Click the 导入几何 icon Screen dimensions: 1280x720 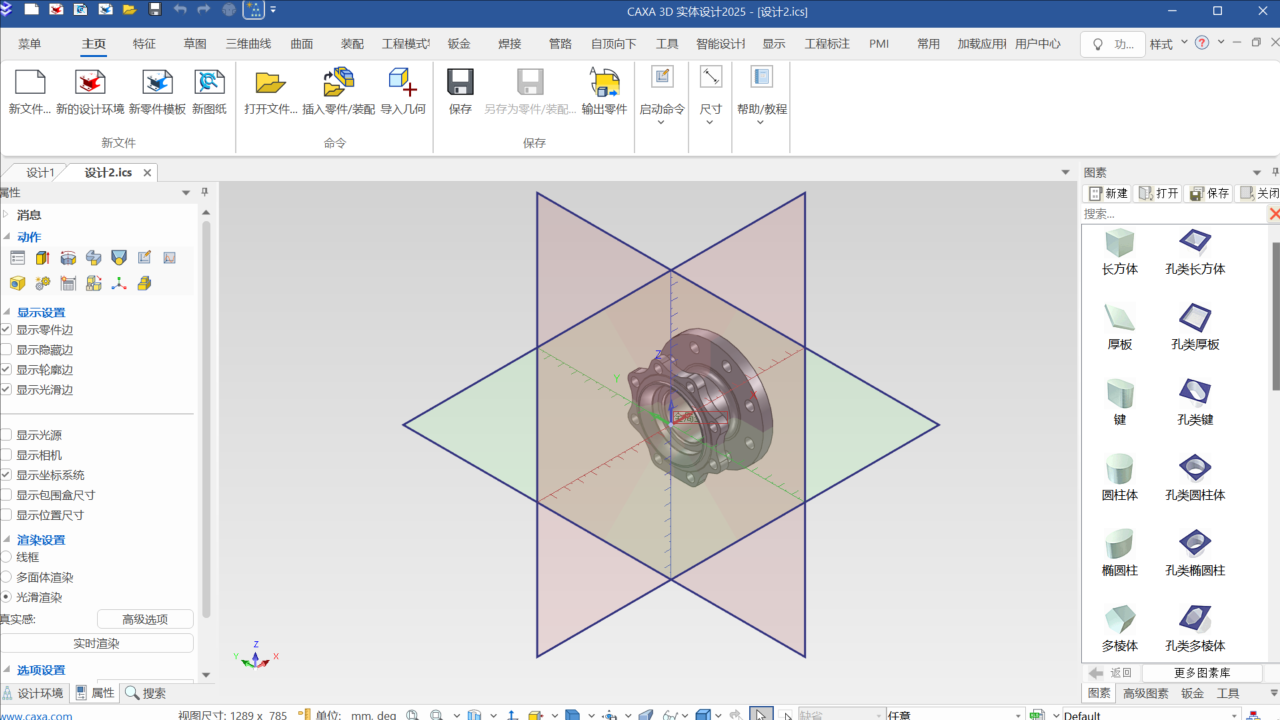click(x=403, y=82)
